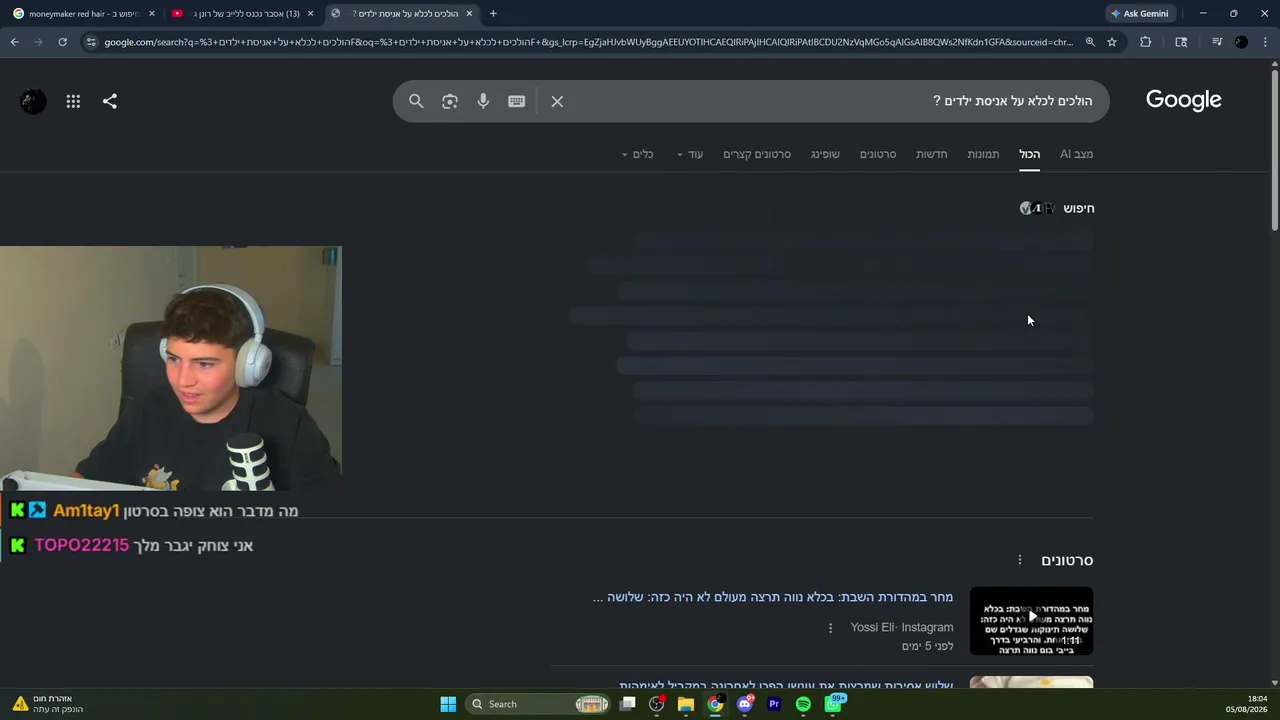The height and width of the screenshot is (720, 1280).
Task: Click the Ask Gemini button
Action: tap(1140, 14)
